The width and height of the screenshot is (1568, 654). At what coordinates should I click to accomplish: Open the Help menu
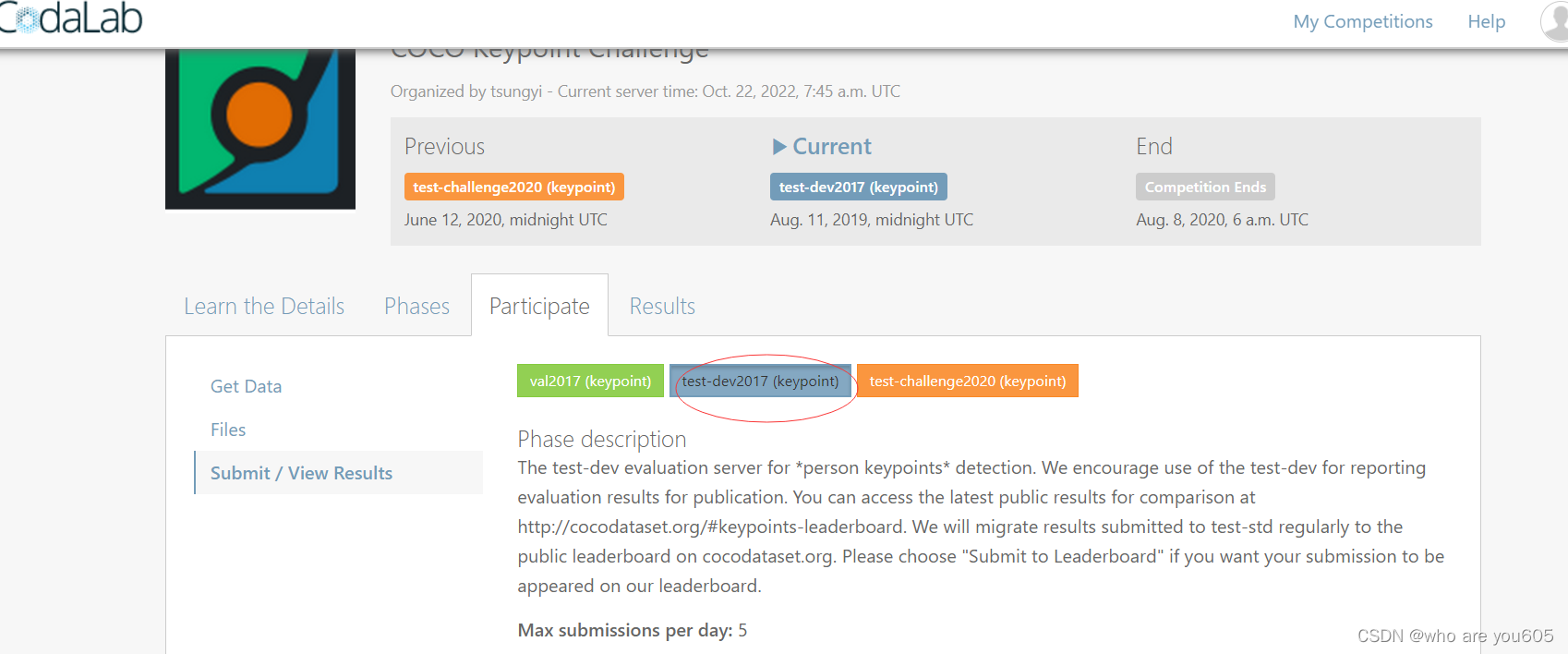coord(1487,21)
